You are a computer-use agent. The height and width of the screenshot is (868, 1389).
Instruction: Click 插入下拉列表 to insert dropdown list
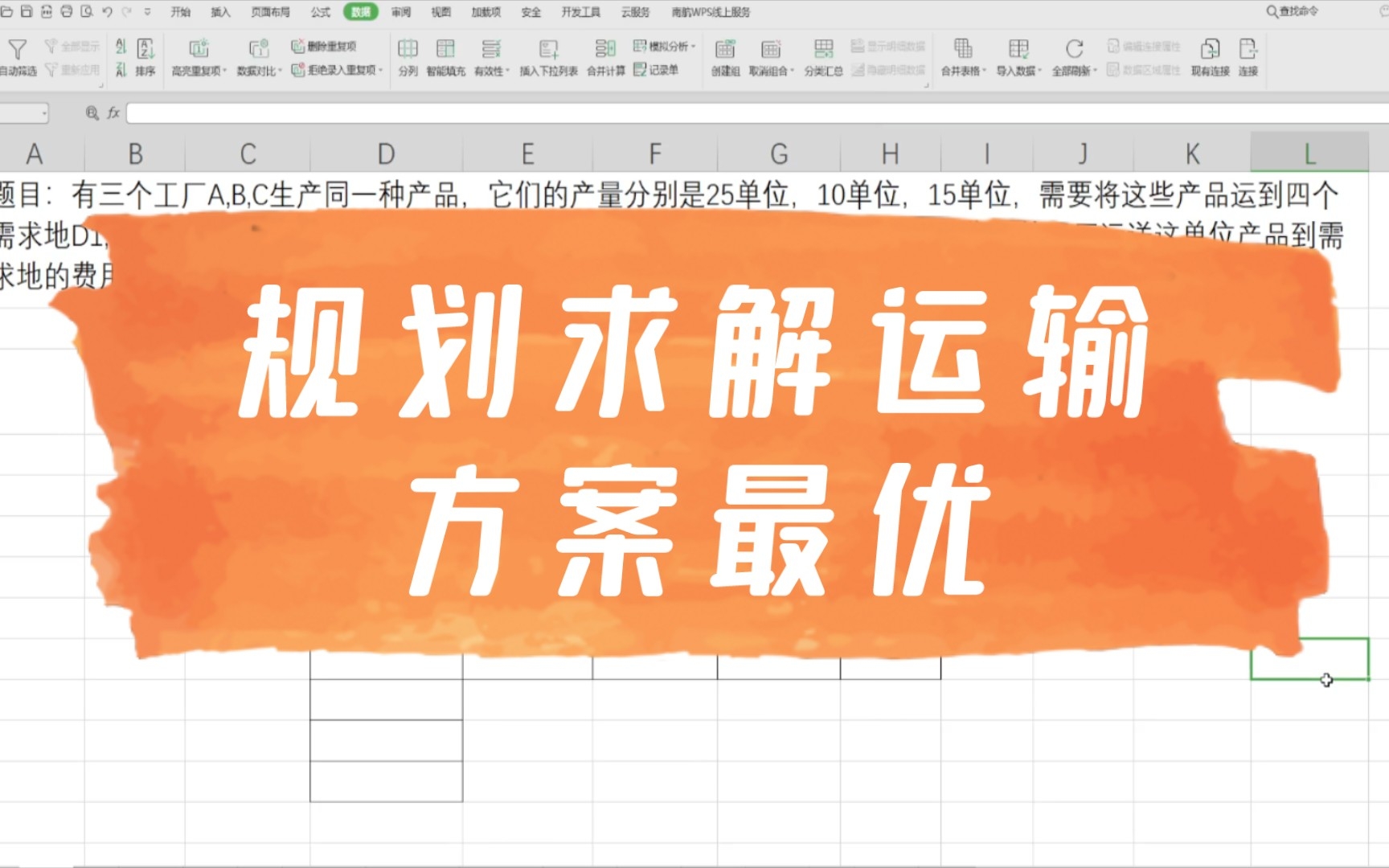pyautogui.click(x=549, y=56)
